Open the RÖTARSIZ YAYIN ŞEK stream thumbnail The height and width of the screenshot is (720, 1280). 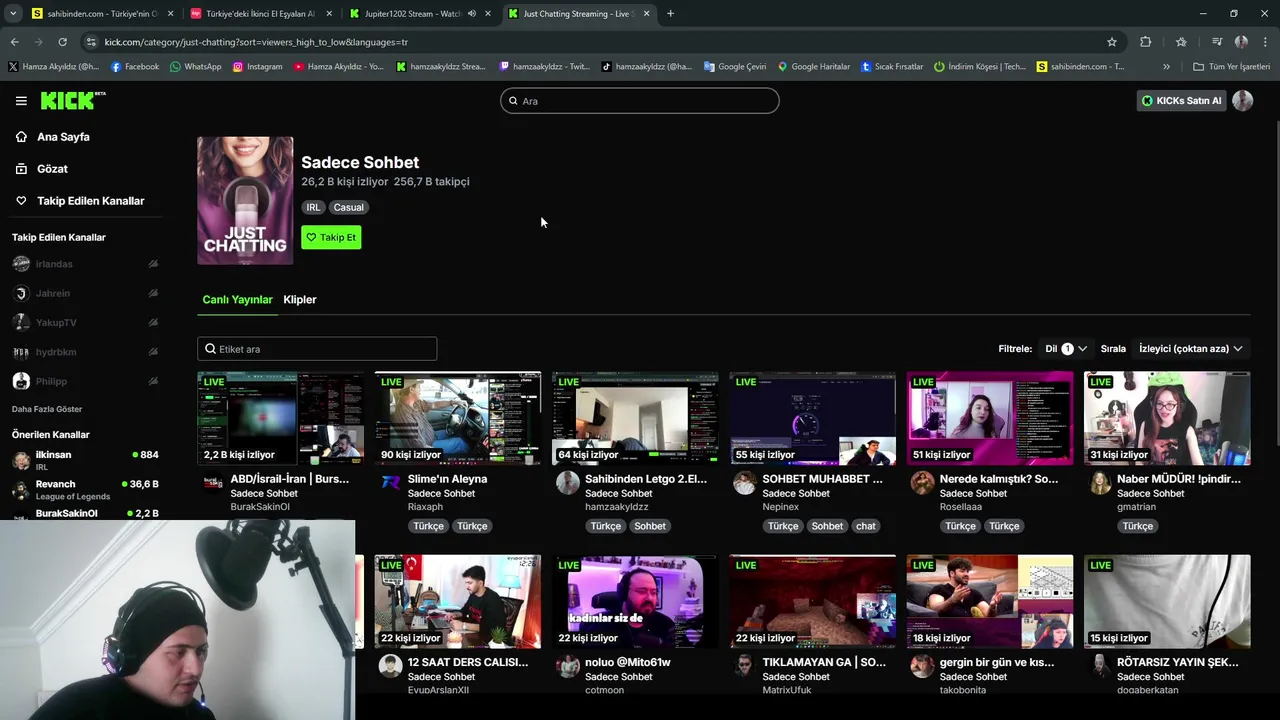click(x=1167, y=601)
